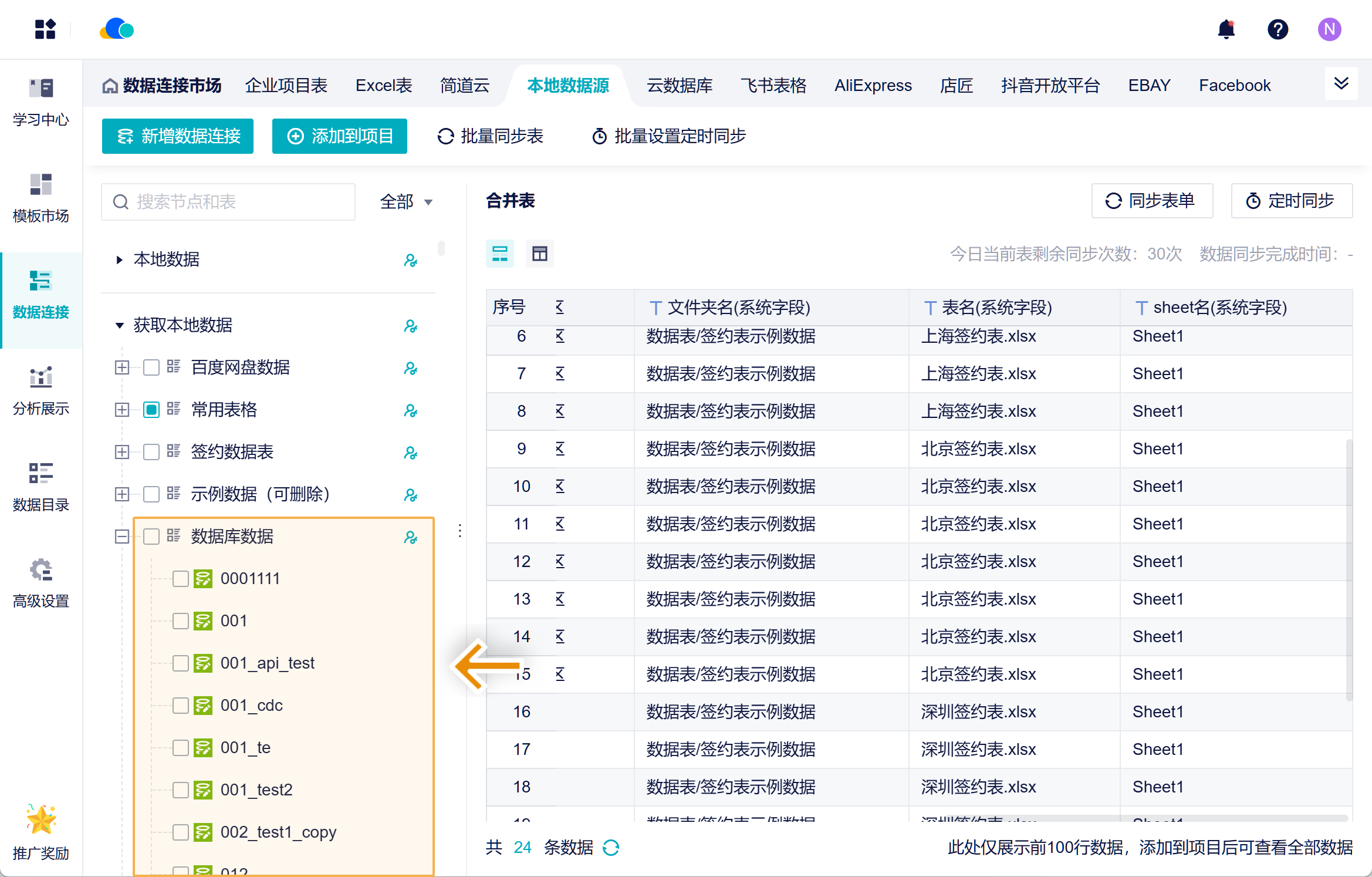Open the help question mark icon
The width and height of the screenshot is (1372, 877).
1278,29
